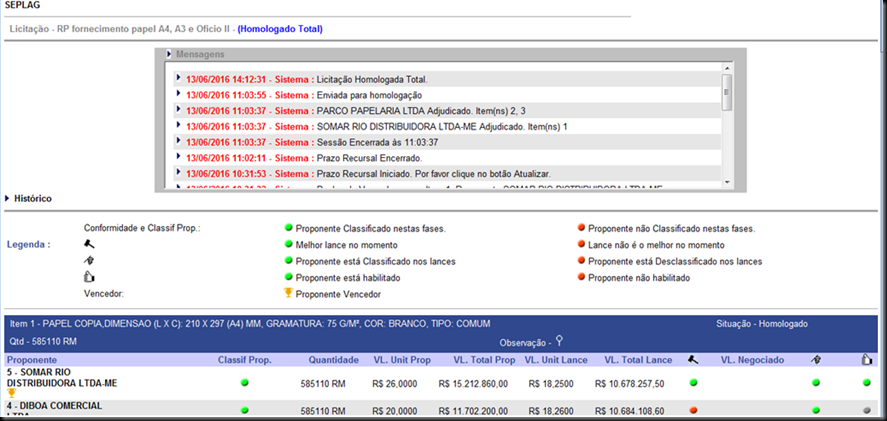Click DIBOA COMERCIAL red dot under gavel column
Screen dimensions: 887x421
click(694, 410)
